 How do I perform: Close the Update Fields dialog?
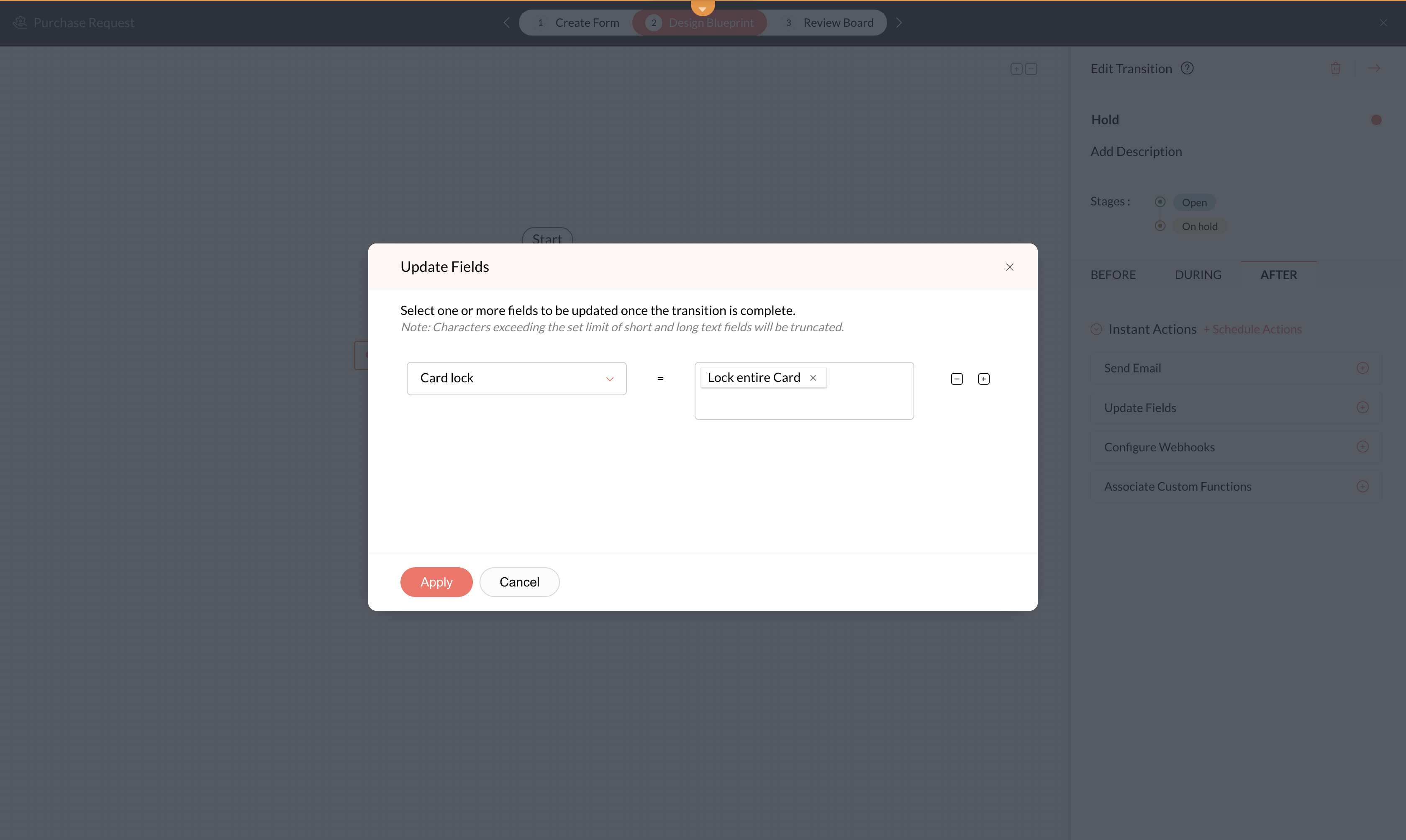(1009, 266)
